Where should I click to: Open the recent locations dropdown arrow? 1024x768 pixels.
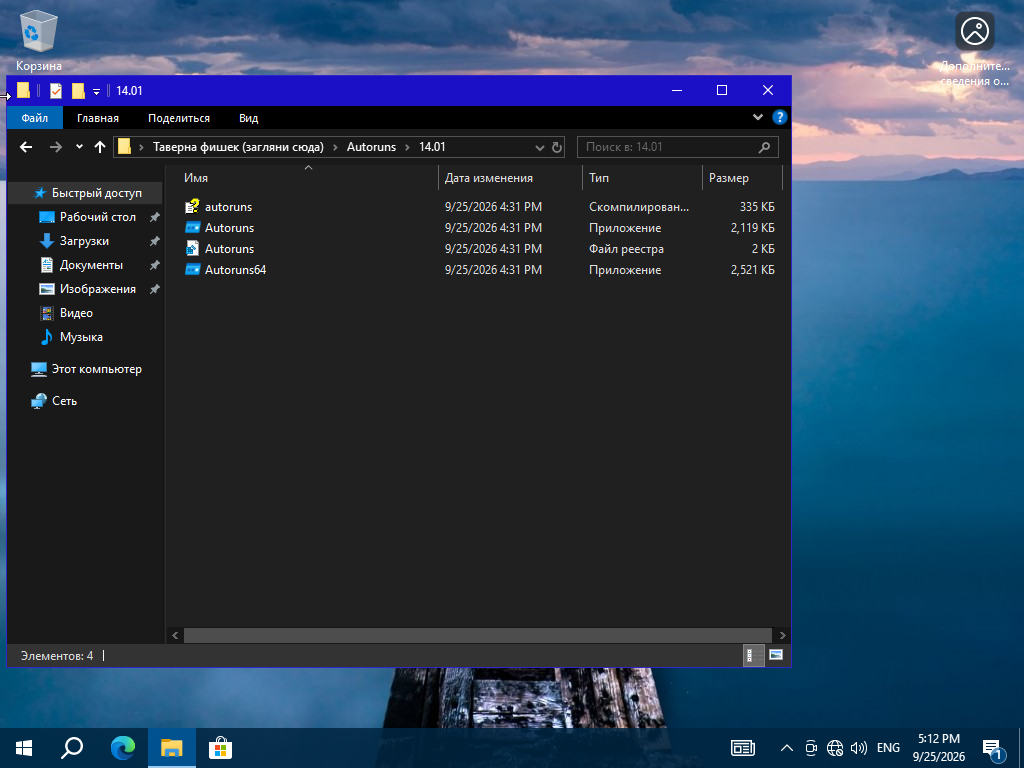pyautogui.click(x=79, y=147)
